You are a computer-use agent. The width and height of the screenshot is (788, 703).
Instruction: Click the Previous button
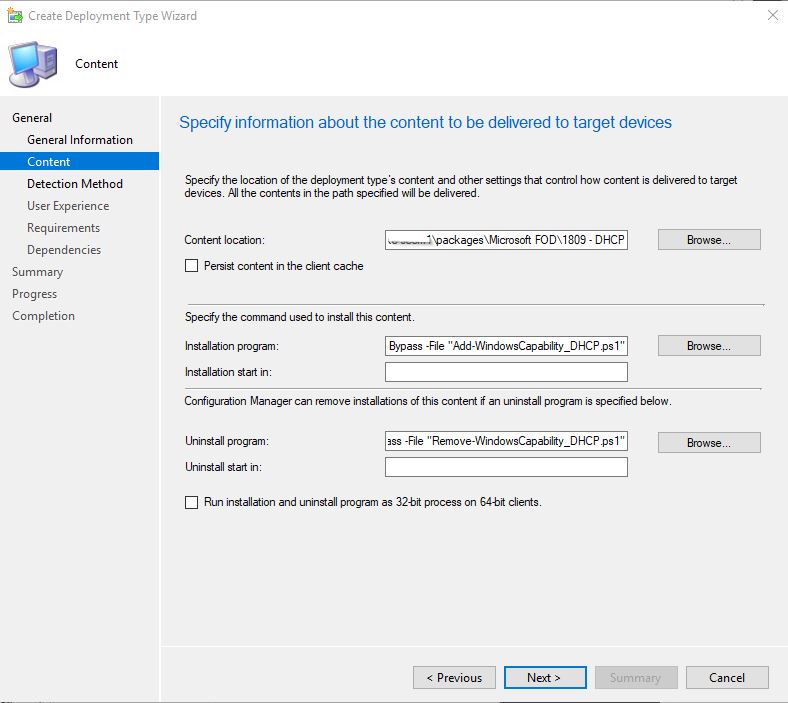point(454,677)
